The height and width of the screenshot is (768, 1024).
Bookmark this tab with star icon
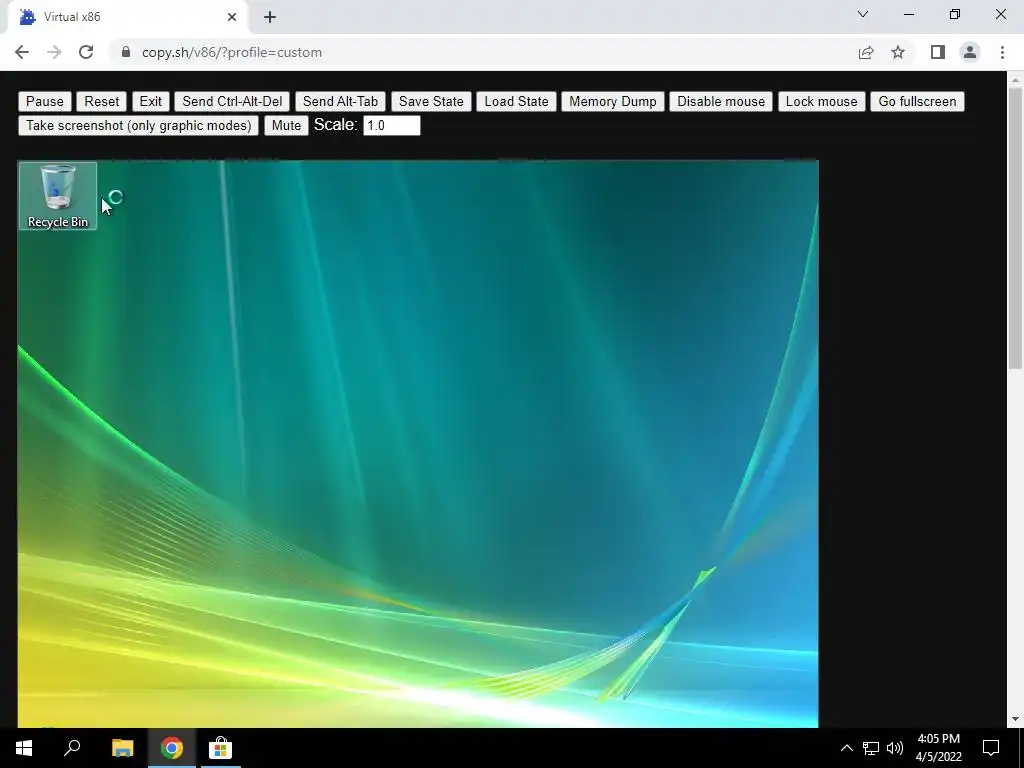click(898, 52)
